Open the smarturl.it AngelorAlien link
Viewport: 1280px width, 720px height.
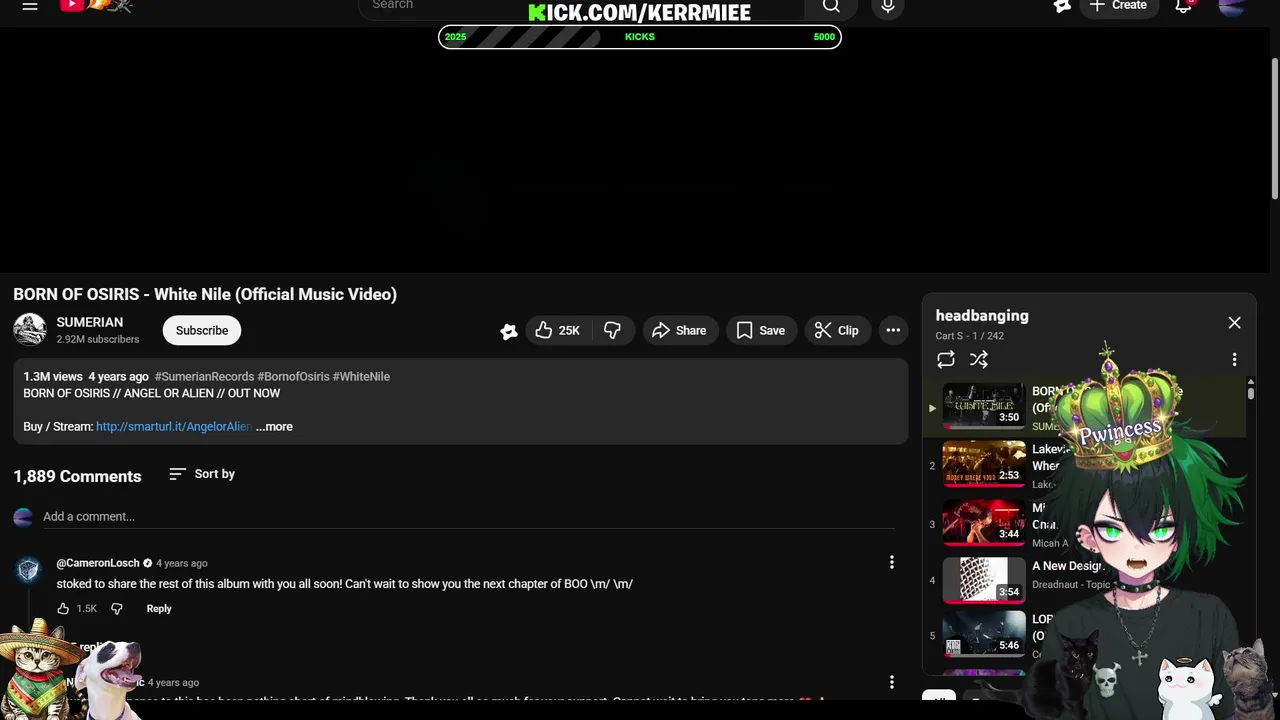coord(173,426)
